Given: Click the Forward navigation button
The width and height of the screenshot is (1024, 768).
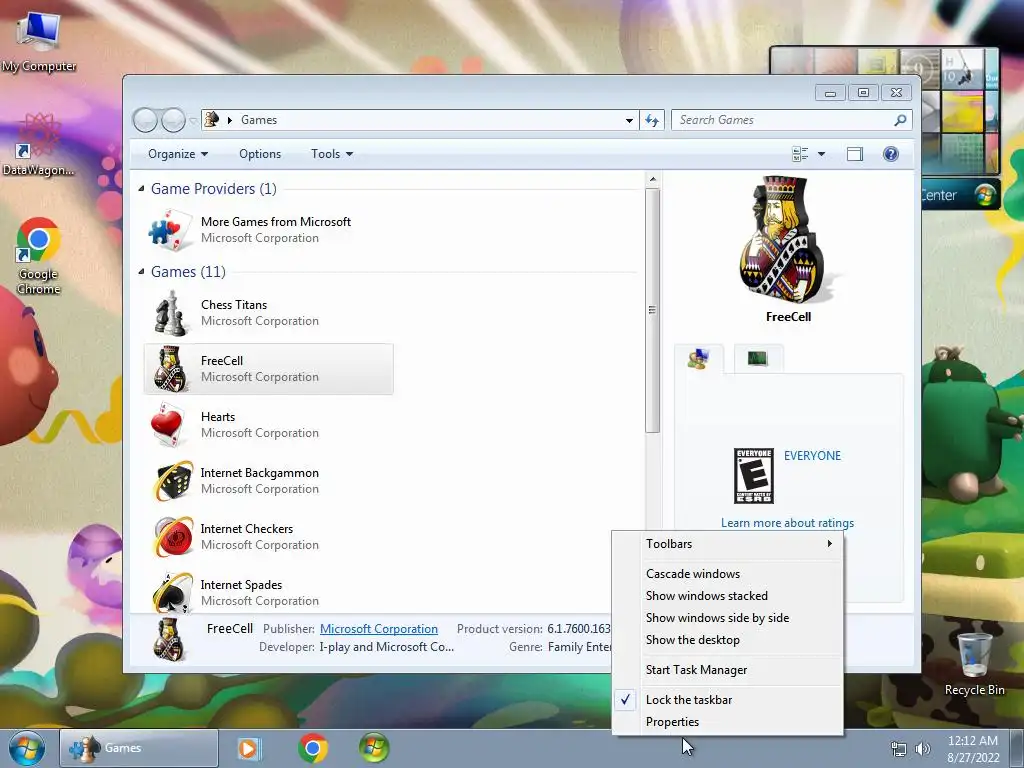Looking at the screenshot, I should (x=173, y=120).
